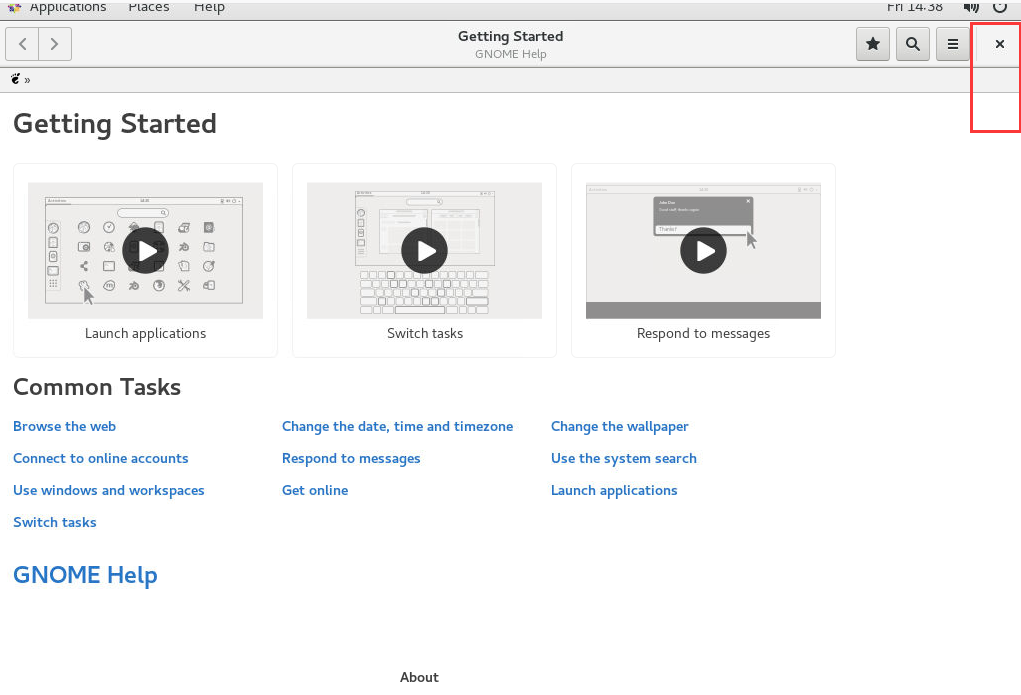1021x695 pixels.
Task: Open volume icon in system tray
Action: tap(972, 7)
